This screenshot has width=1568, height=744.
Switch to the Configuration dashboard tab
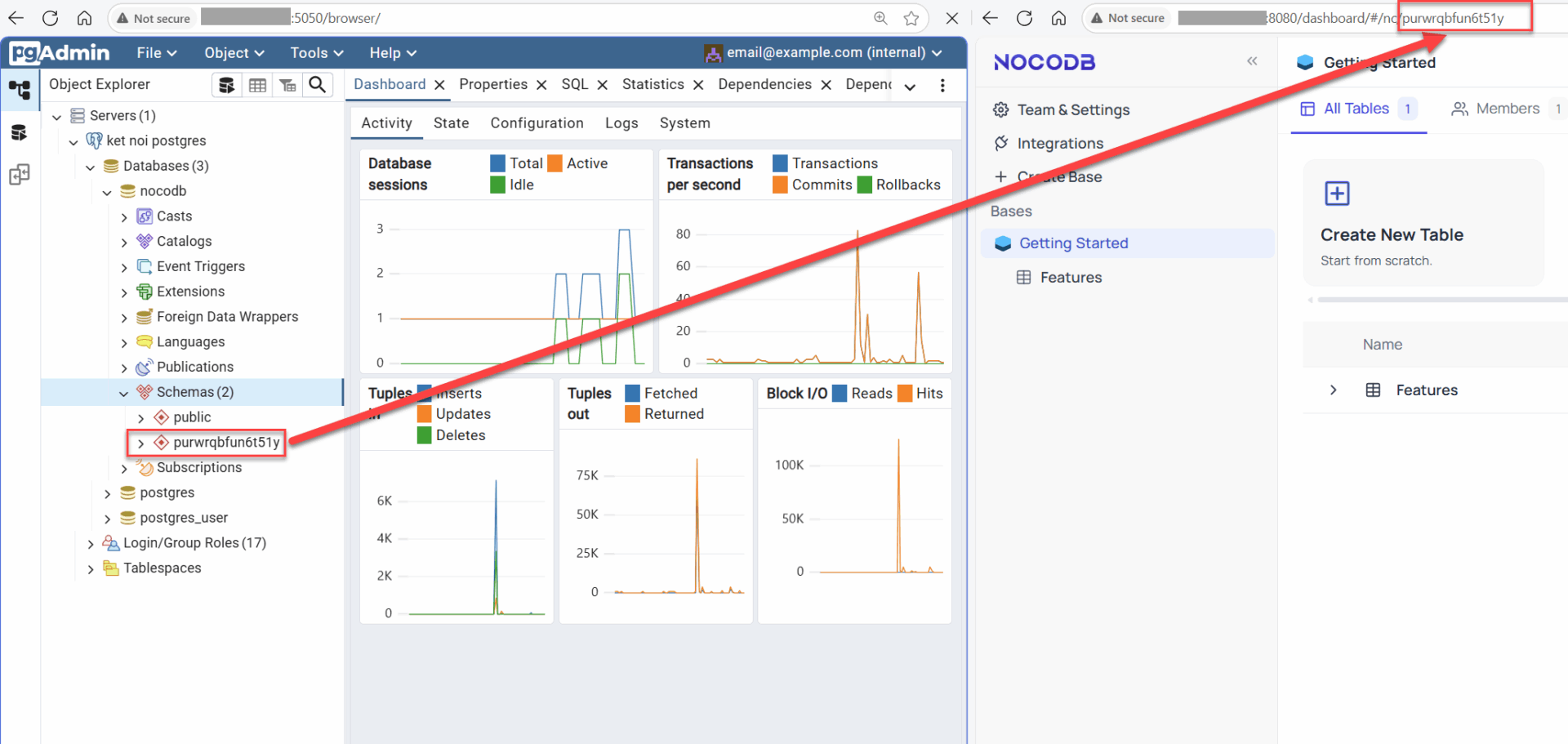[537, 123]
